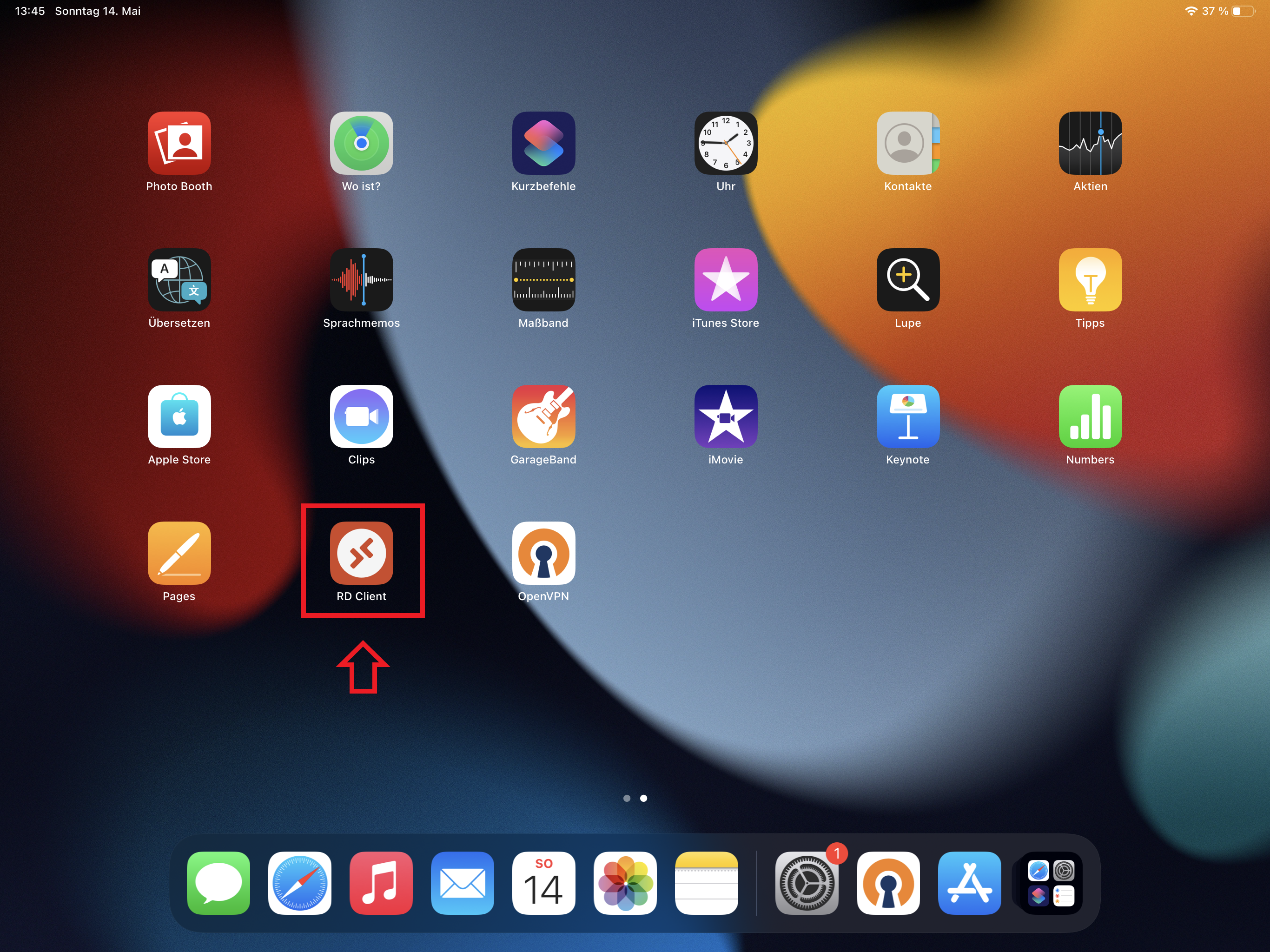Open the iTunes Store app
The height and width of the screenshot is (952, 1270).
(x=726, y=280)
